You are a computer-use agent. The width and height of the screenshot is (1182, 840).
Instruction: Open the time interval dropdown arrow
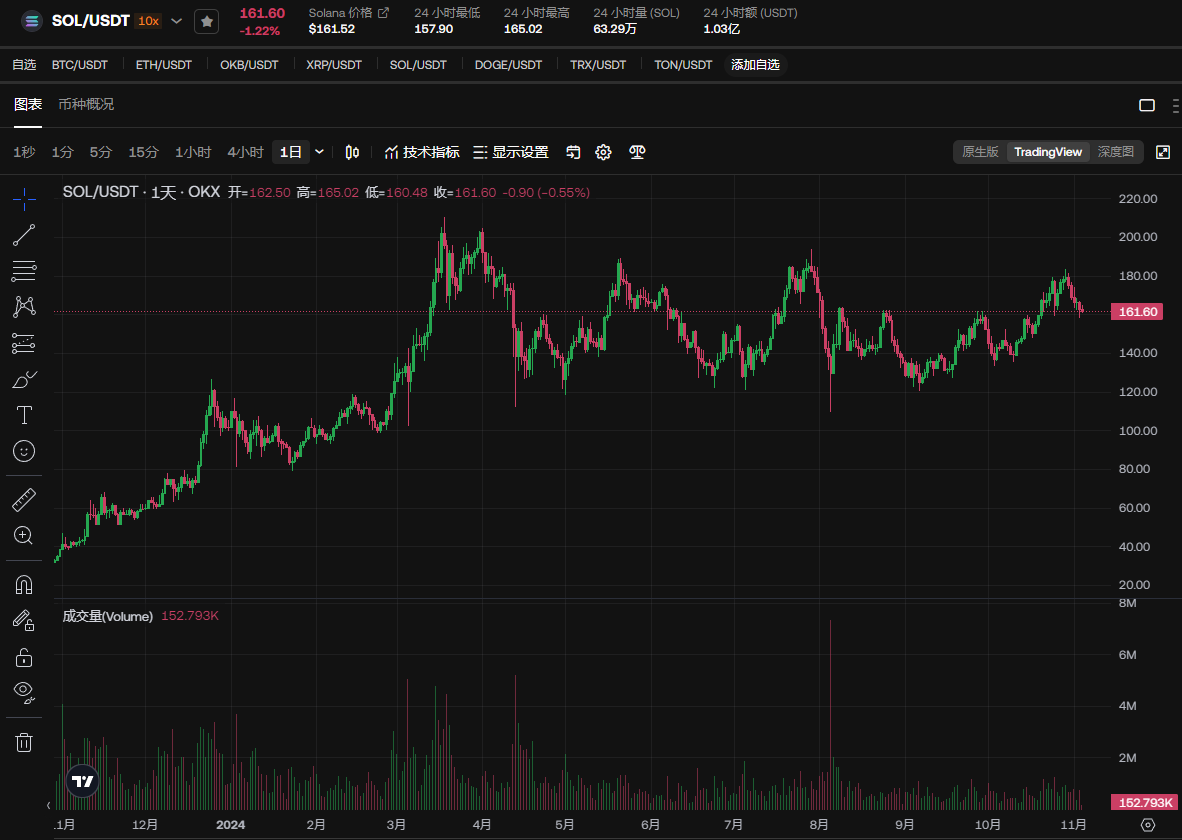coord(320,152)
